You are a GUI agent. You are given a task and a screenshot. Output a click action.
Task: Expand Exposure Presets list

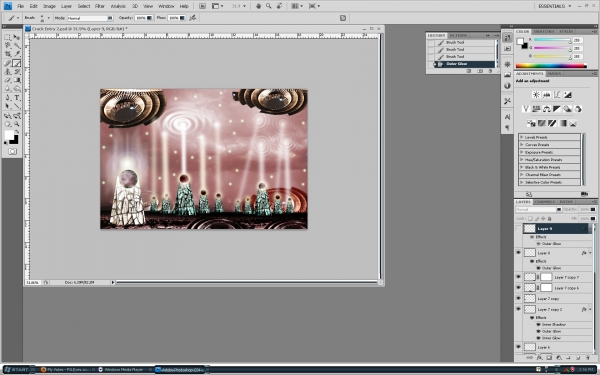pyautogui.click(x=522, y=152)
